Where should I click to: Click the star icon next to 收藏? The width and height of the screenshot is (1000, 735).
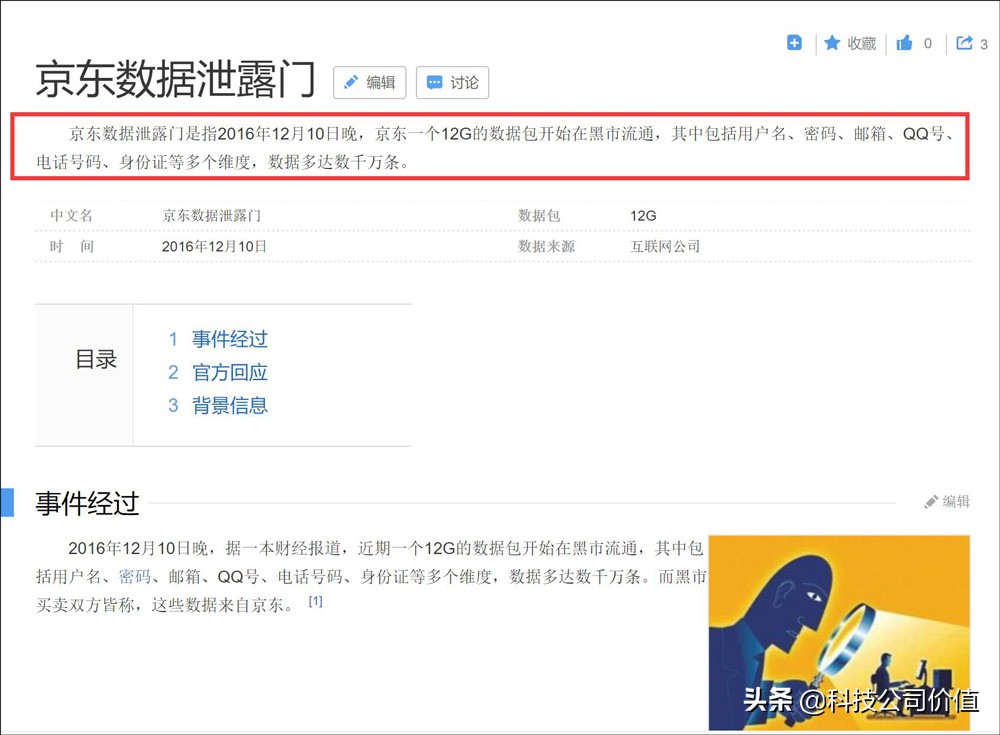click(x=831, y=43)
